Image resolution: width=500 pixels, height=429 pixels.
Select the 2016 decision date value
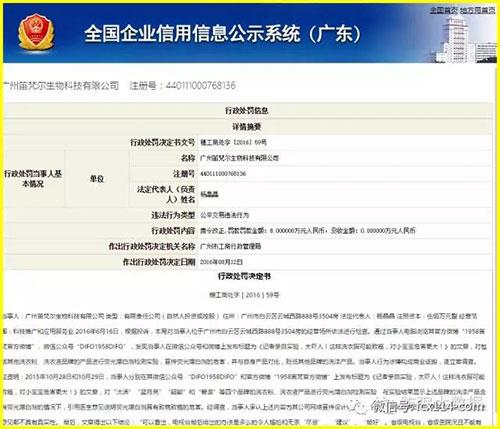221,262
